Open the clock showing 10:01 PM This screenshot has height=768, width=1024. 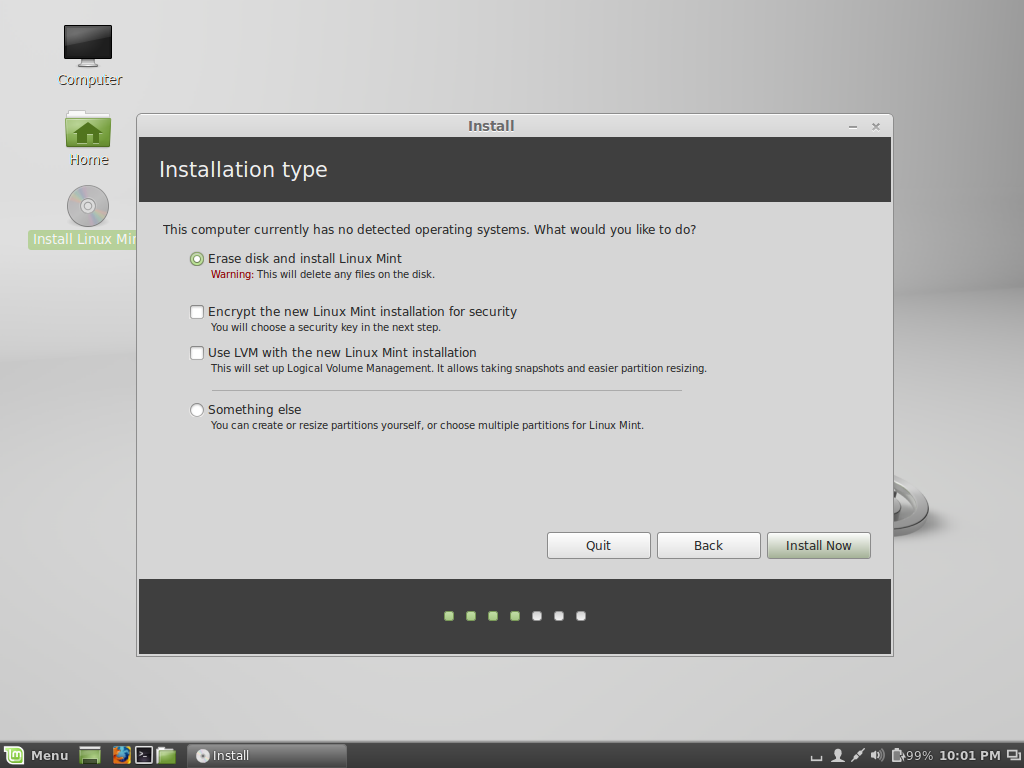(970, 756)
